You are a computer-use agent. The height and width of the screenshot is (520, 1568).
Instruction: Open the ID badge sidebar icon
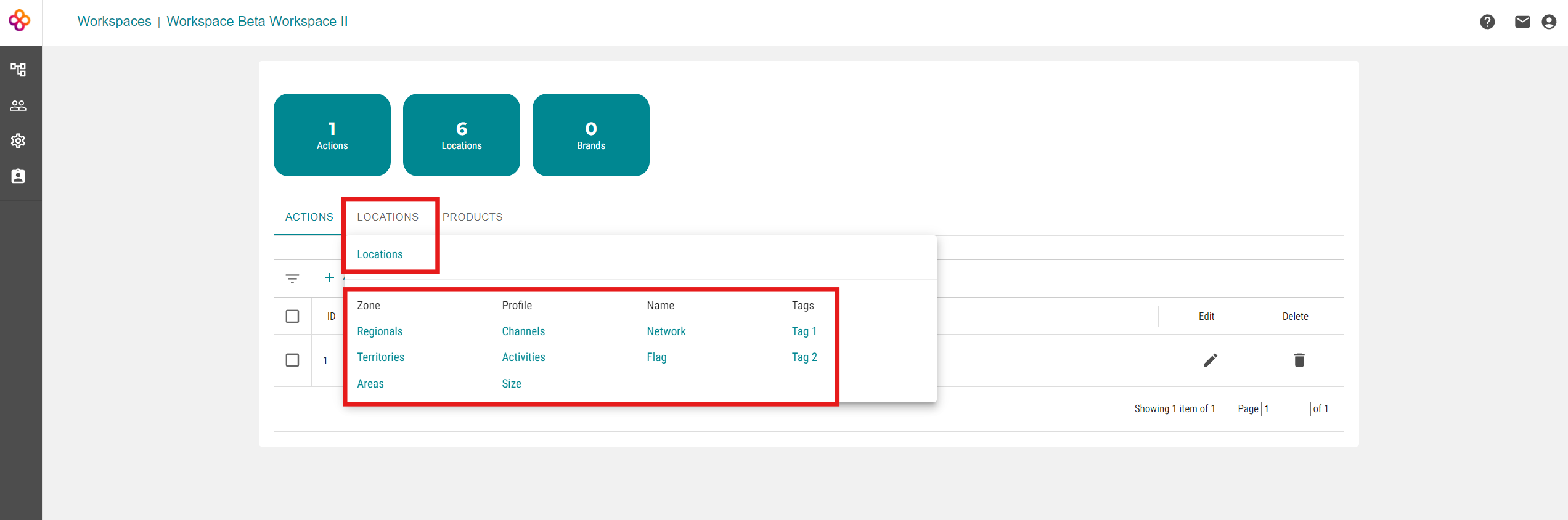18,176
